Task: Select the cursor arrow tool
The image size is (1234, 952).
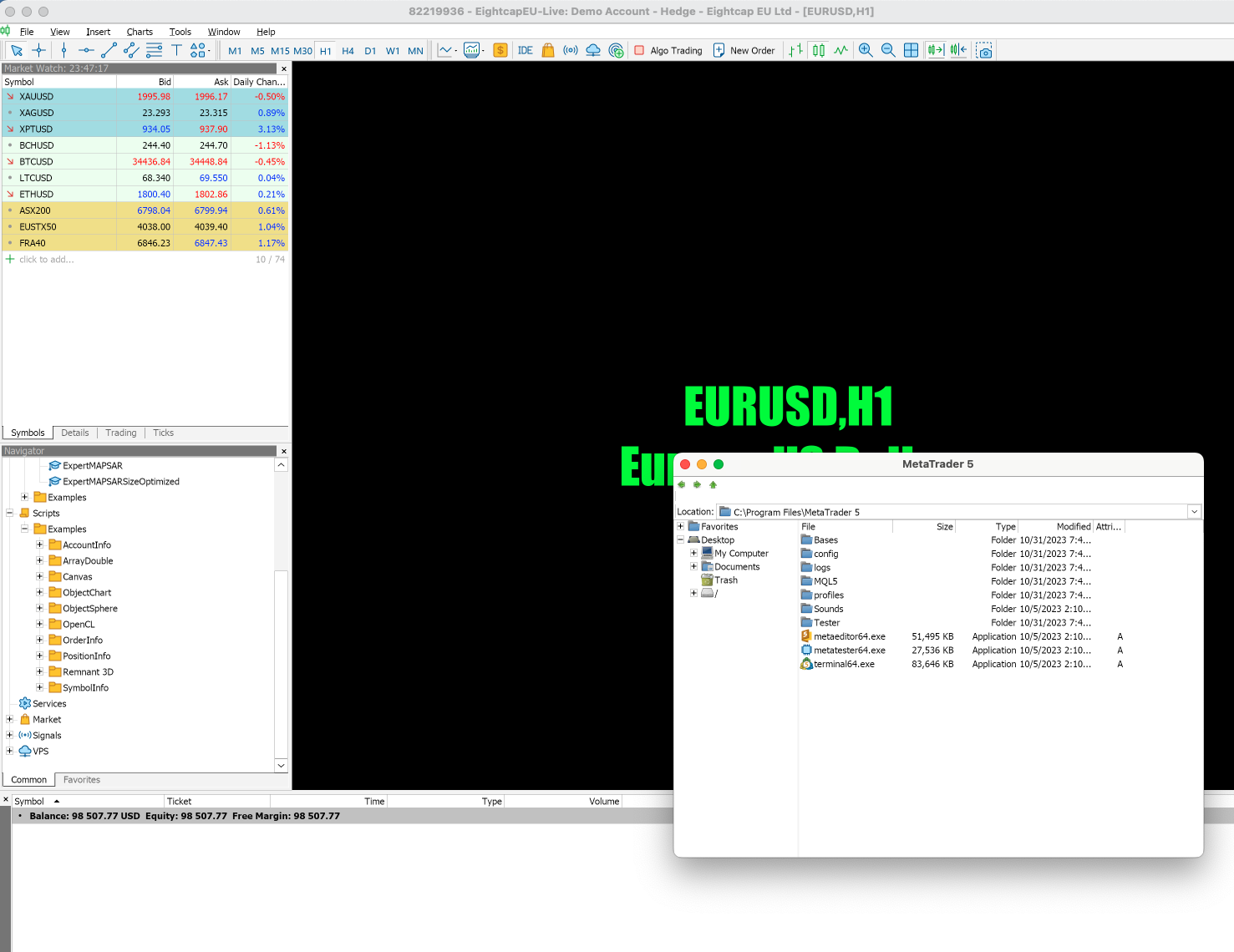Action: pyautogui.click(x=16, y=51)
